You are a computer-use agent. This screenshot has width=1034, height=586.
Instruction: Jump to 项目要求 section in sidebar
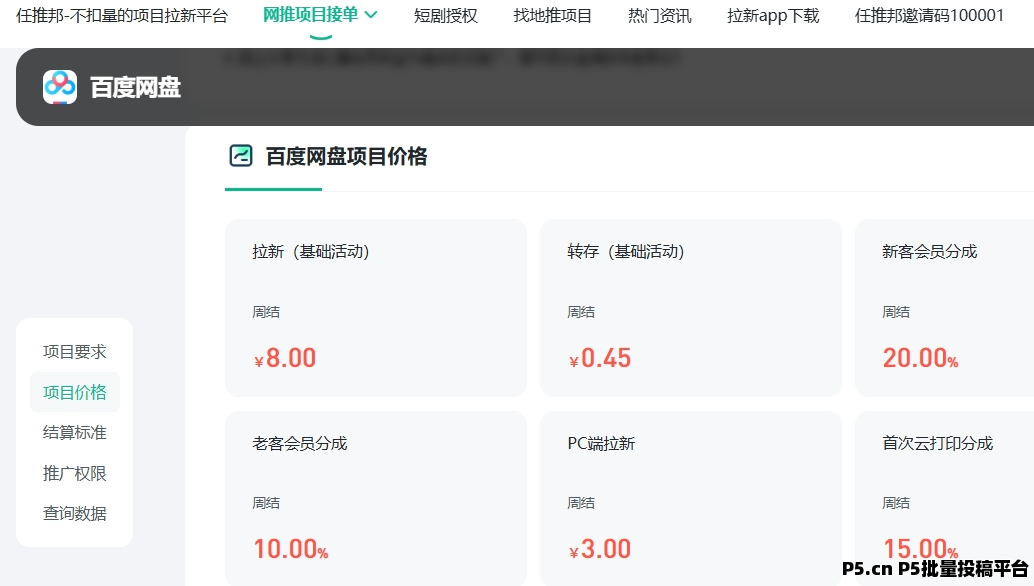[75, 352]
